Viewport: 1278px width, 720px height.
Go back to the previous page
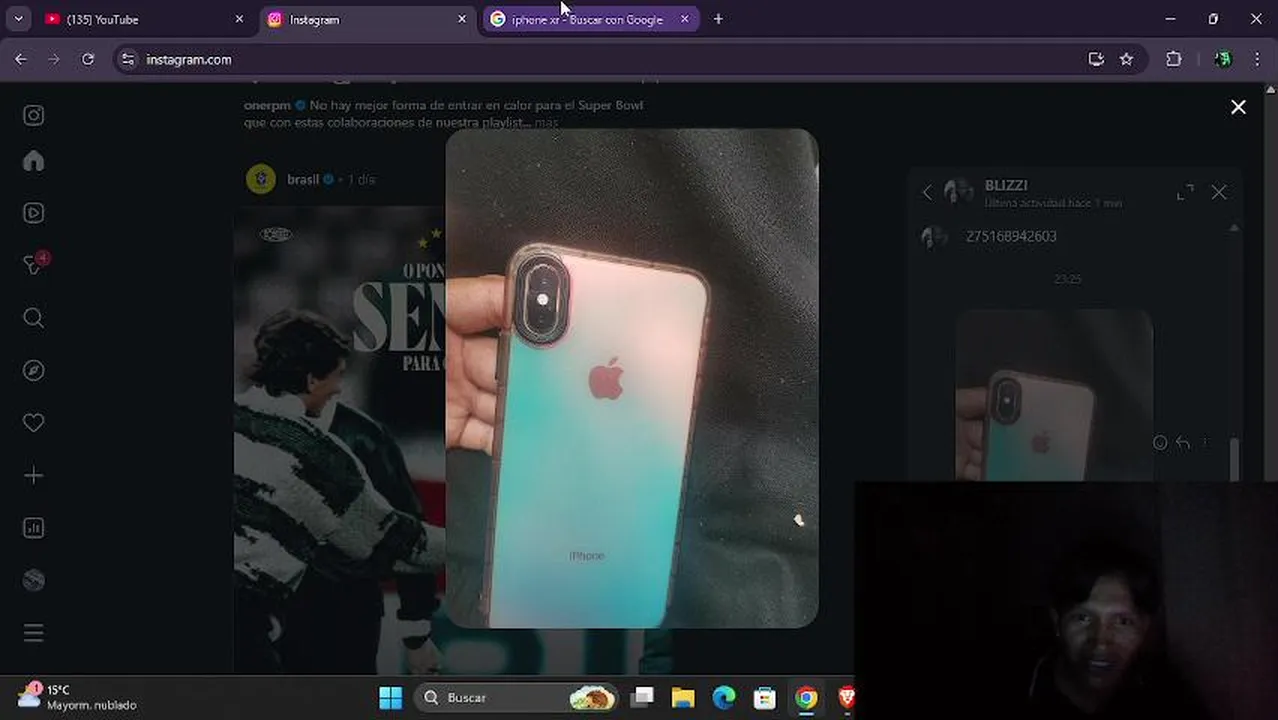click(x=21, y=59)
